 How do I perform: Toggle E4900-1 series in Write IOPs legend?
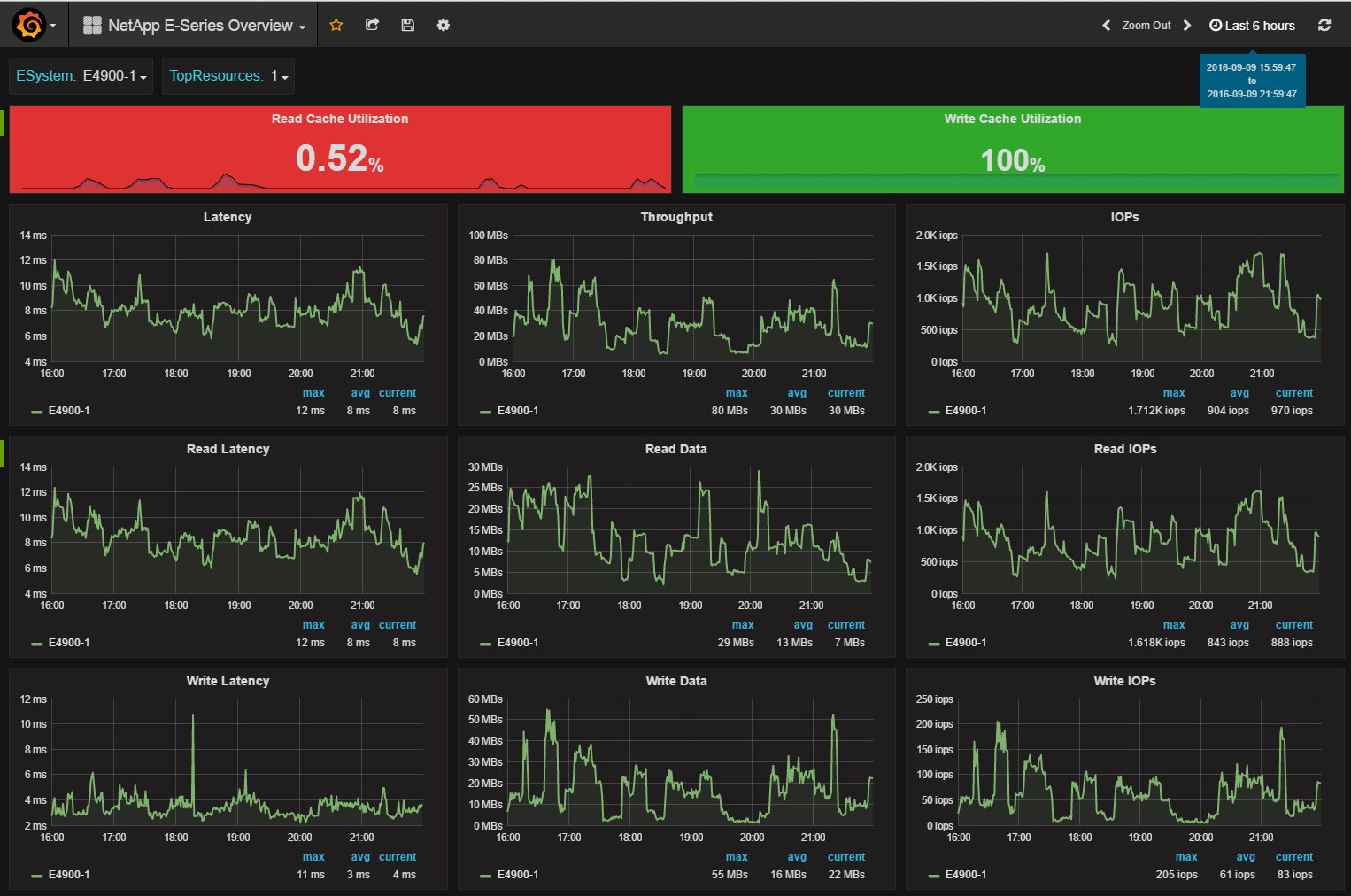point(965,875)
